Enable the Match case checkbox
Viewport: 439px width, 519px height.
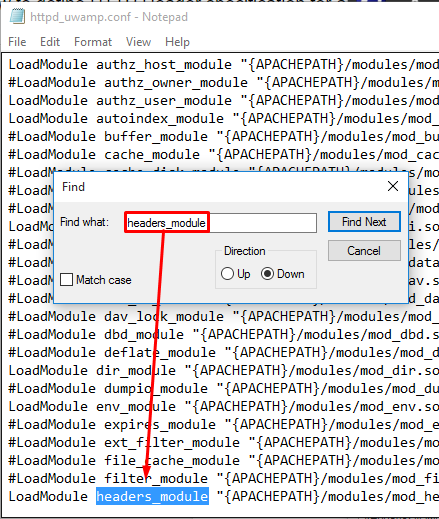(x=67, y=280)
